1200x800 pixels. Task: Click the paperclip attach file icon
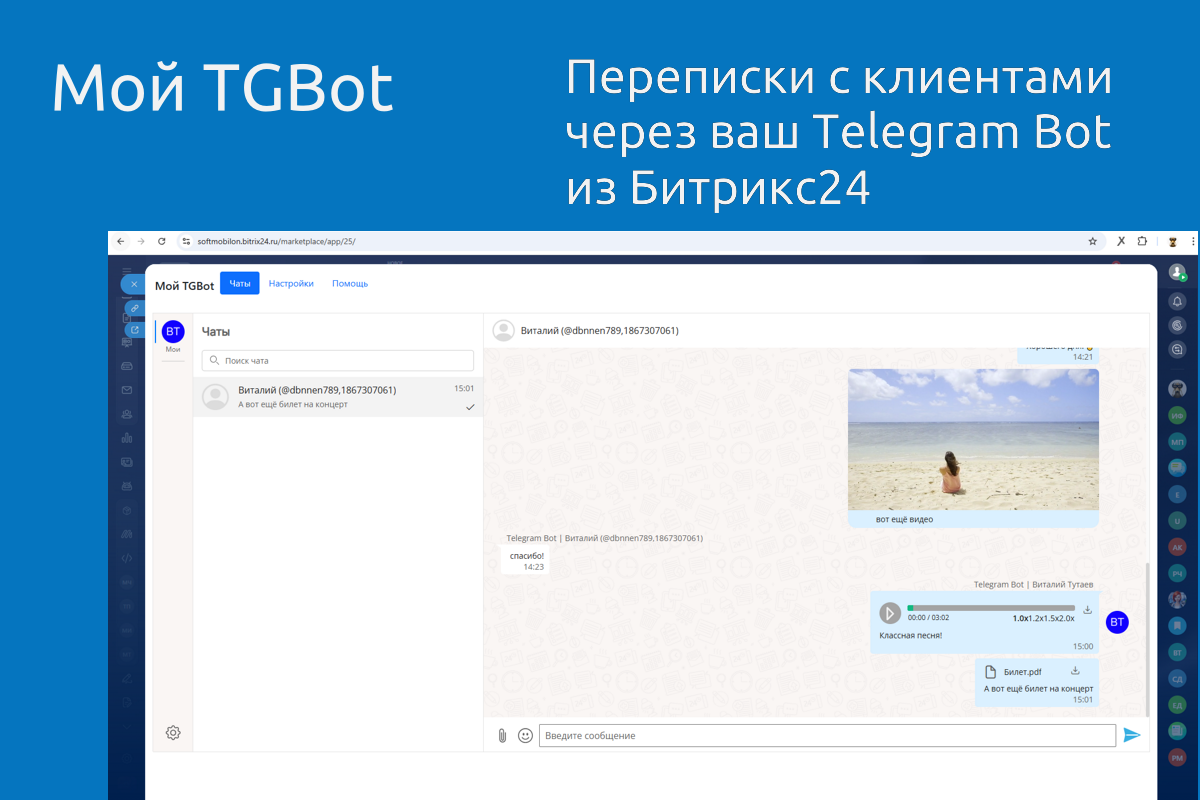502,736
